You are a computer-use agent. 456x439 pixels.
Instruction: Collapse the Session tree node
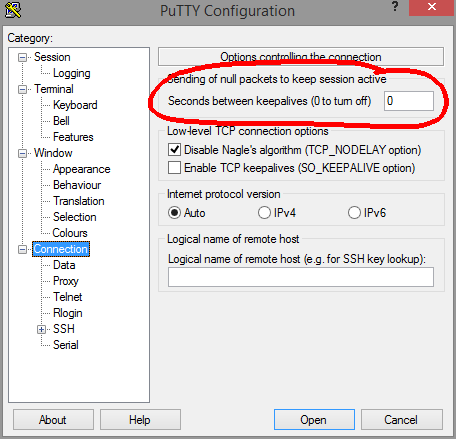pos(22,58)
